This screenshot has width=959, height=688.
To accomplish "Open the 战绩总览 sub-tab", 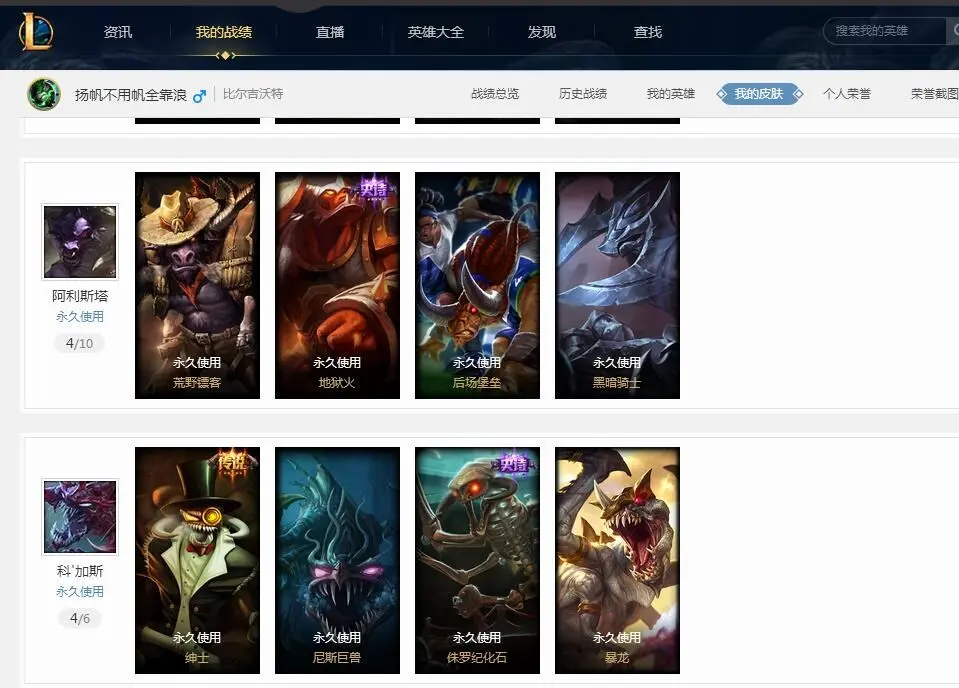I will [x=495, y=94].
